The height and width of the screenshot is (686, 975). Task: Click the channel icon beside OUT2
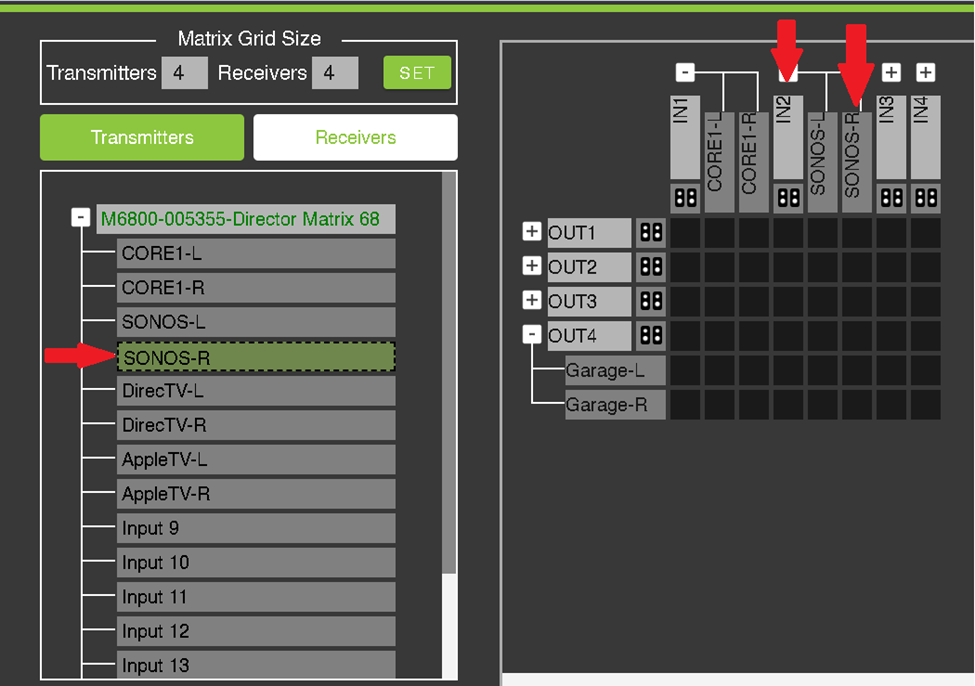650,267
